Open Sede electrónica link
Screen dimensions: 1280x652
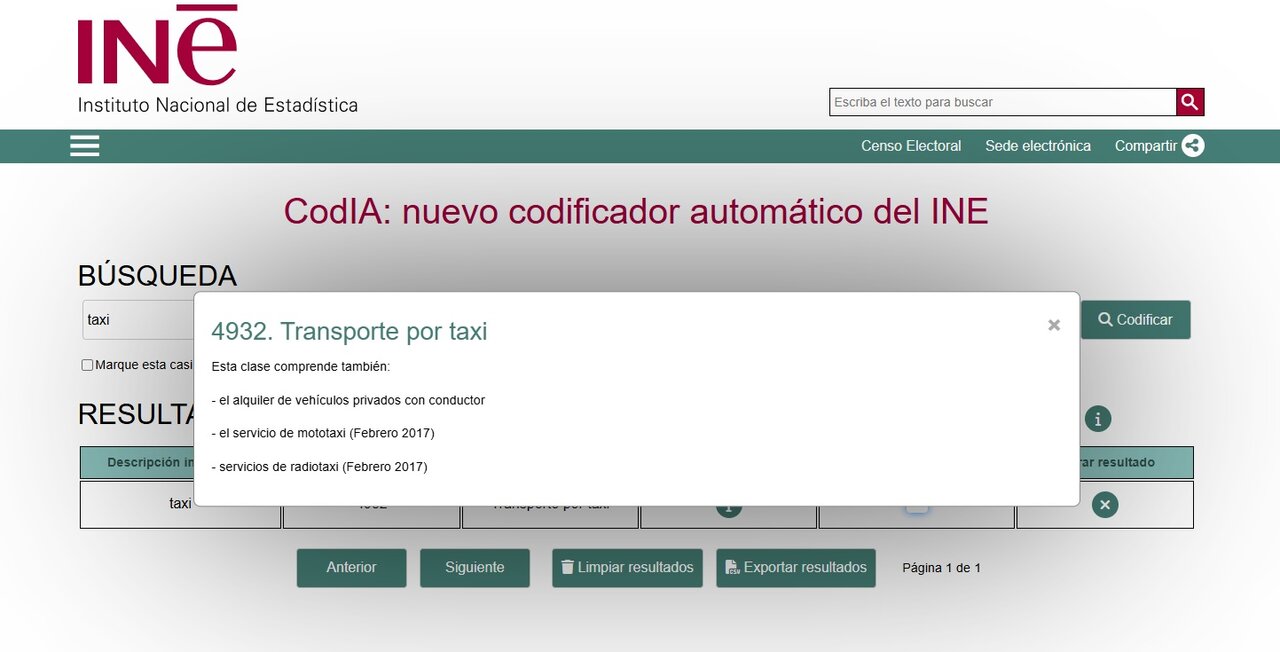coord(1038,146)
